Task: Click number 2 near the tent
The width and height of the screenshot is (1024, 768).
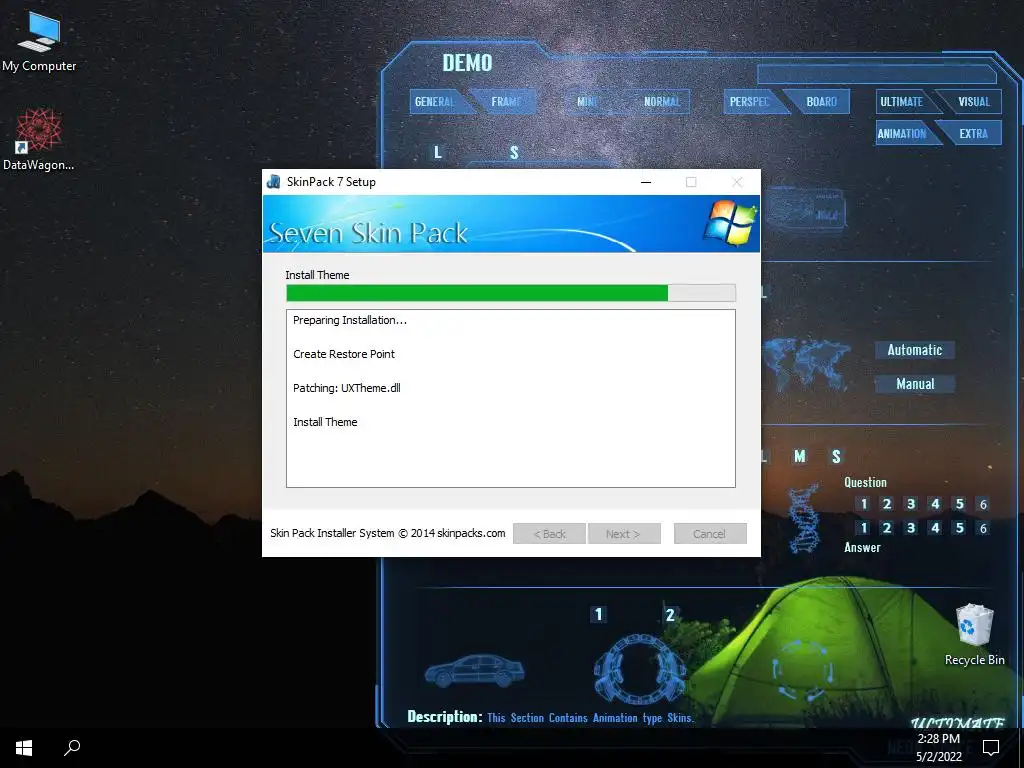Action: (x=670, y=615)
